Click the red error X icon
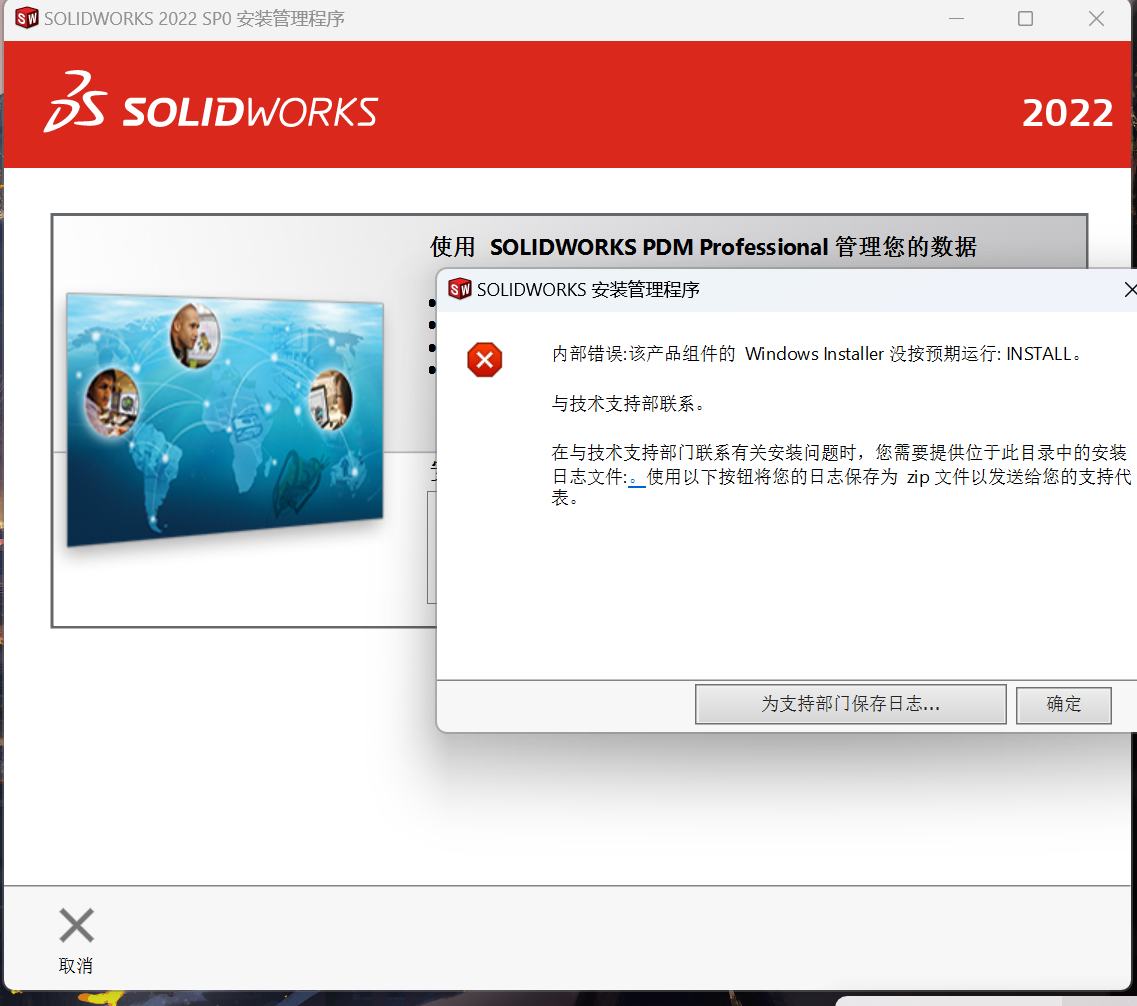This screenshot has width=1137, height=1006. pos(485,360)
